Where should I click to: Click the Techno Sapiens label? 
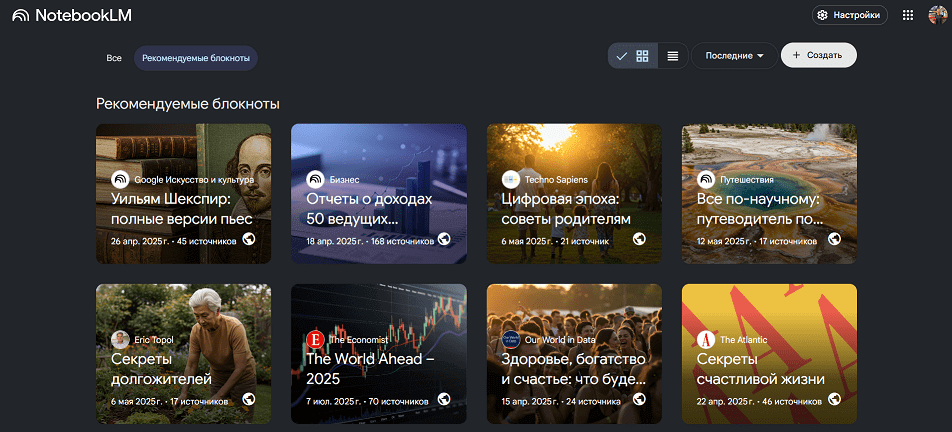555,180
